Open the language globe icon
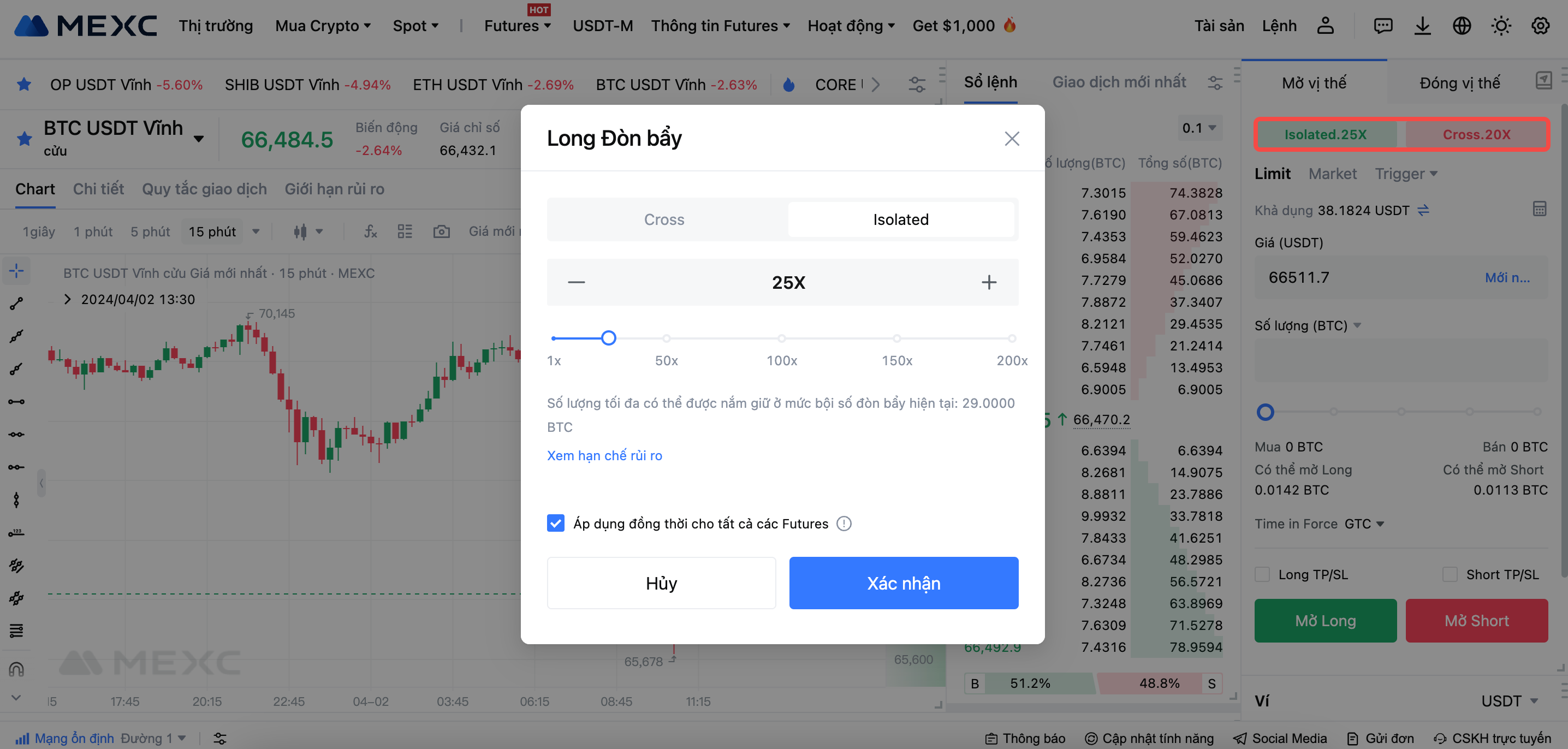The width and height of the screenshot is (1568, 749). tap(1462, 26)
